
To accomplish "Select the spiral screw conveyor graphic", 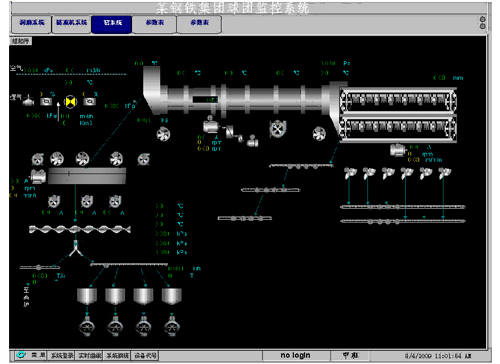I will pyautogui.click(x=80, y=229).
